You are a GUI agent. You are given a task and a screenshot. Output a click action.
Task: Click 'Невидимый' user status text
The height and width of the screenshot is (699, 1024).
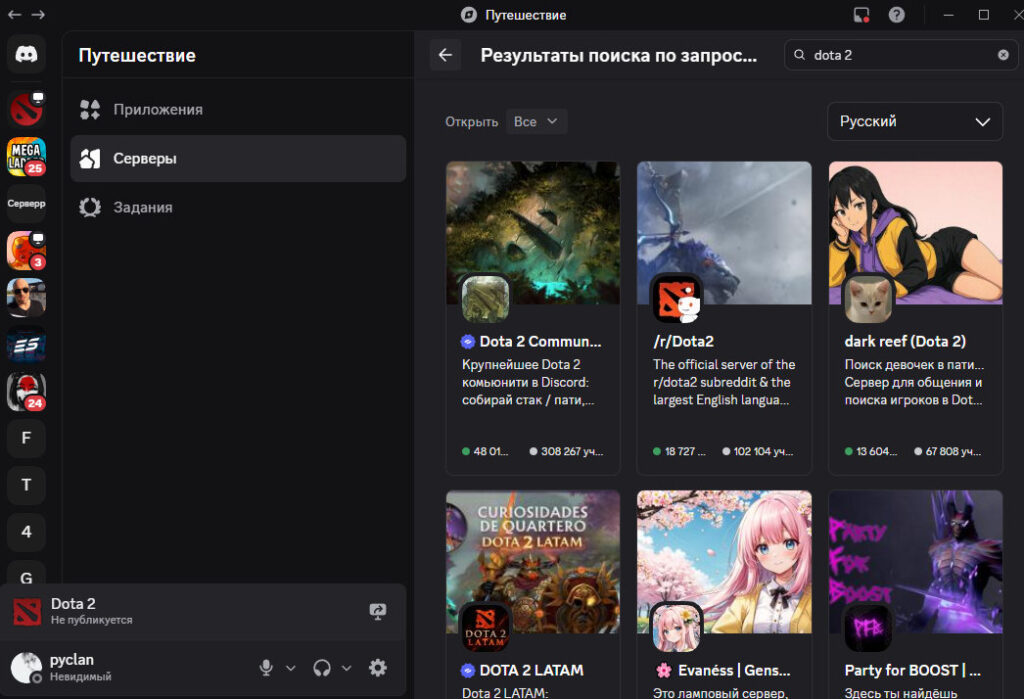(80, 677)
